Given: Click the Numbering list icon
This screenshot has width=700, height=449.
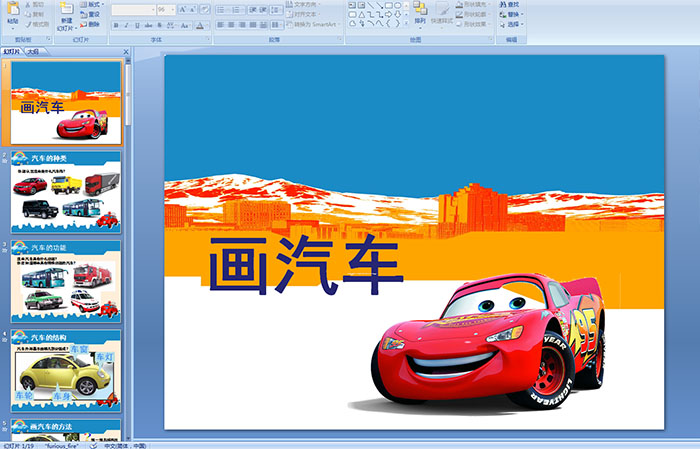Looking at the screenshot, I should pyautogui.click(x=238, y=10).
